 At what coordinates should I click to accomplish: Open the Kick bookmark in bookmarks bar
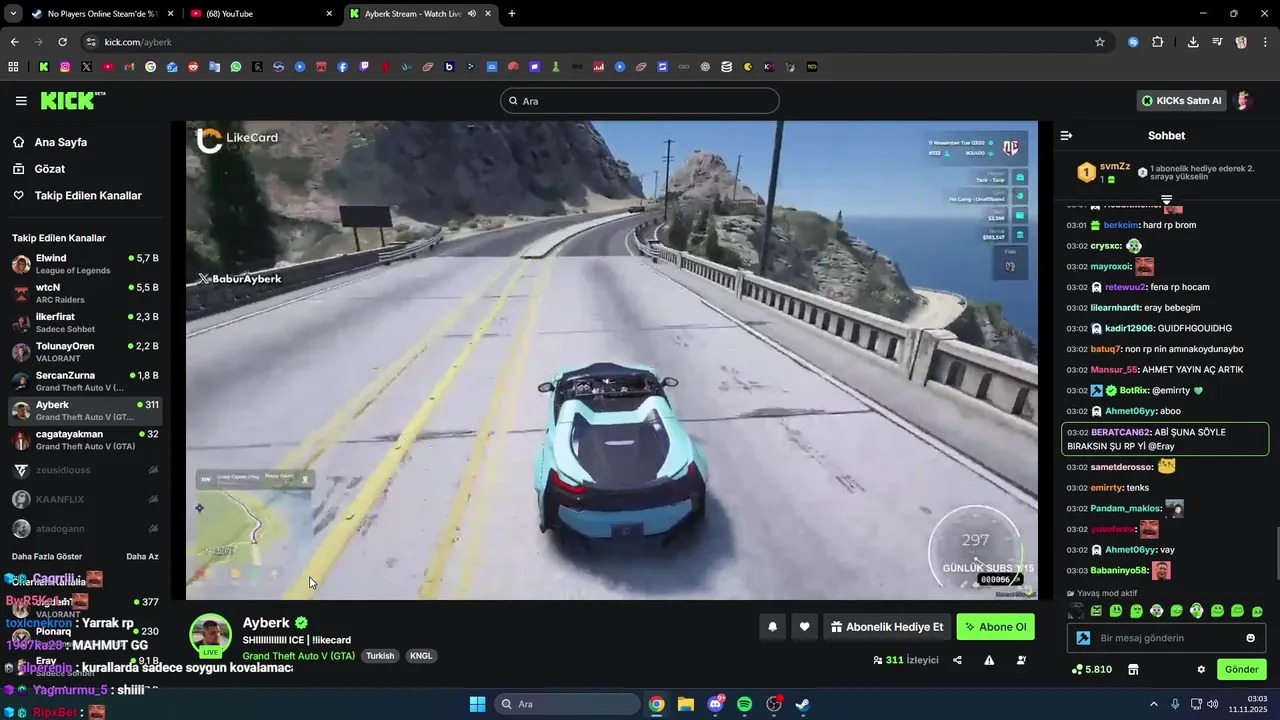[43, 67]
